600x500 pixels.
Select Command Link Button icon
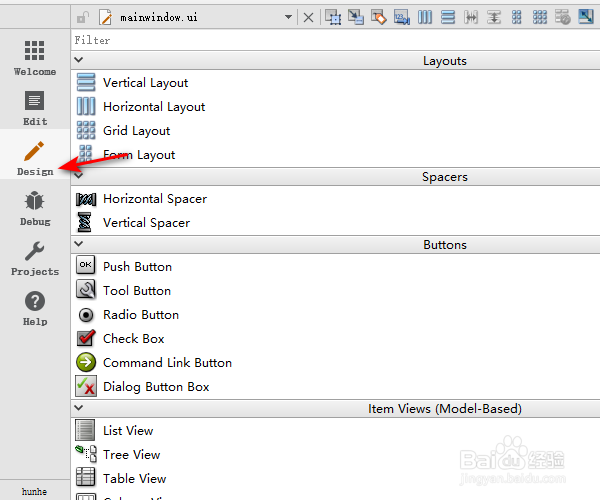(86, 362)
